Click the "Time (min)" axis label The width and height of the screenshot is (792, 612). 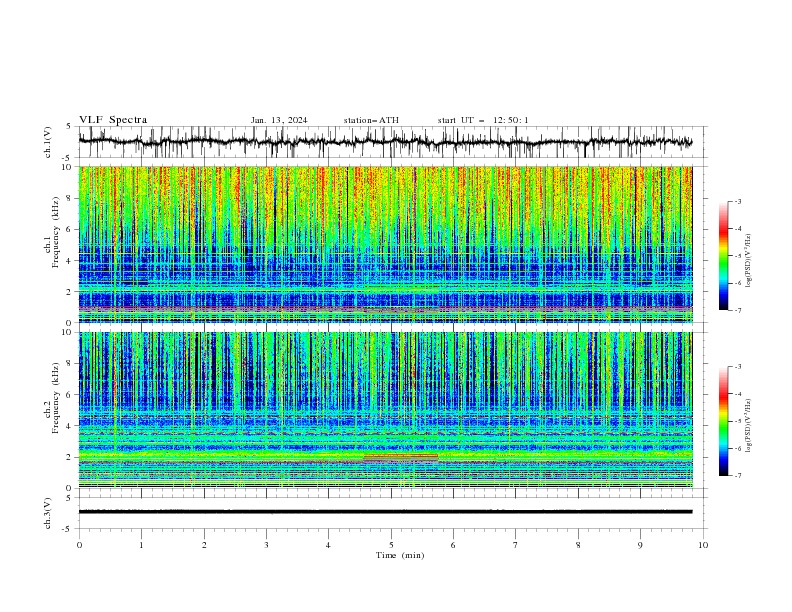click(x=400, y=555)
